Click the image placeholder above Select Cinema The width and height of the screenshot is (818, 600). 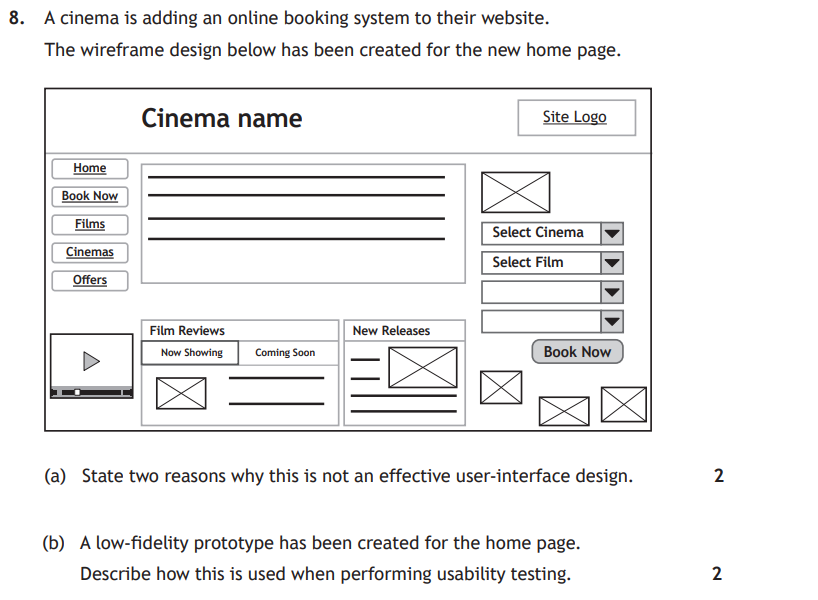coord(515,192)
